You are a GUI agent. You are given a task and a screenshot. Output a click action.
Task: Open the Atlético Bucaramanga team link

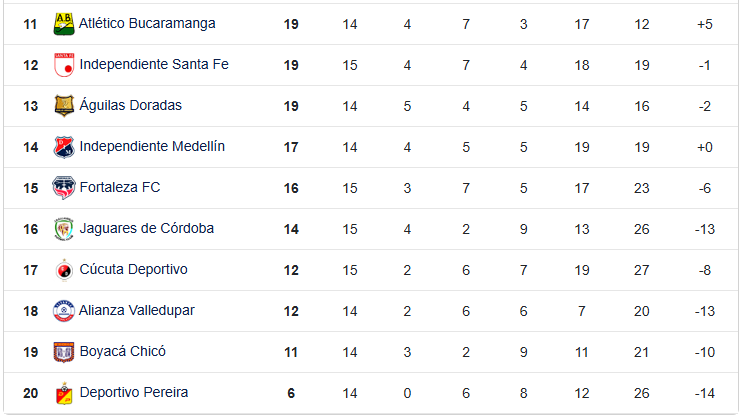(147, 23)
